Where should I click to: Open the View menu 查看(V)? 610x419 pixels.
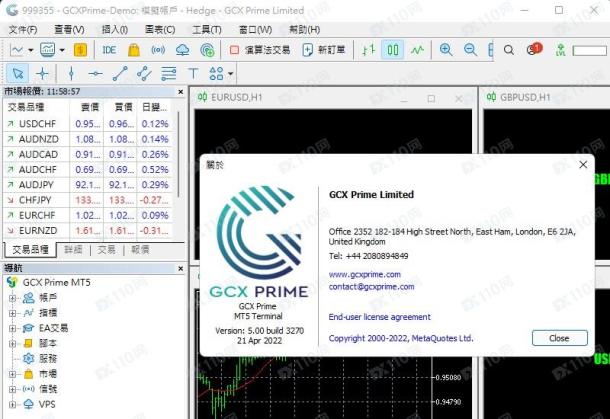tap(69, 30)
